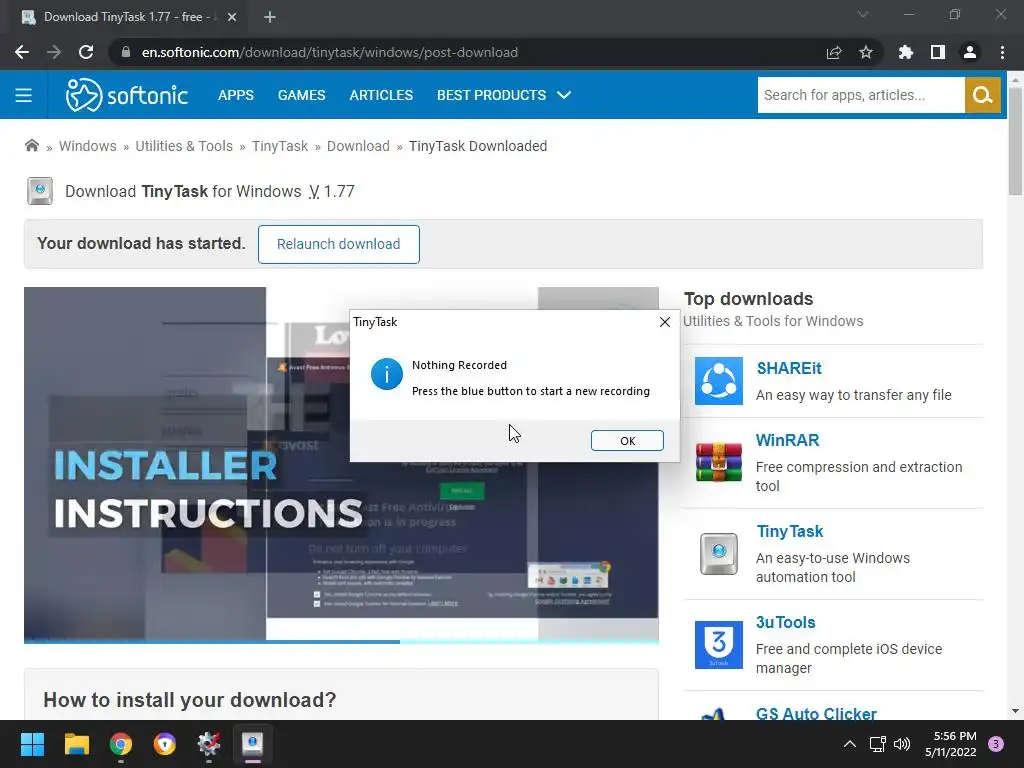Click OK in the TinyTask dialog
This screenshot has height=768, width=1024.
point(627,441)
